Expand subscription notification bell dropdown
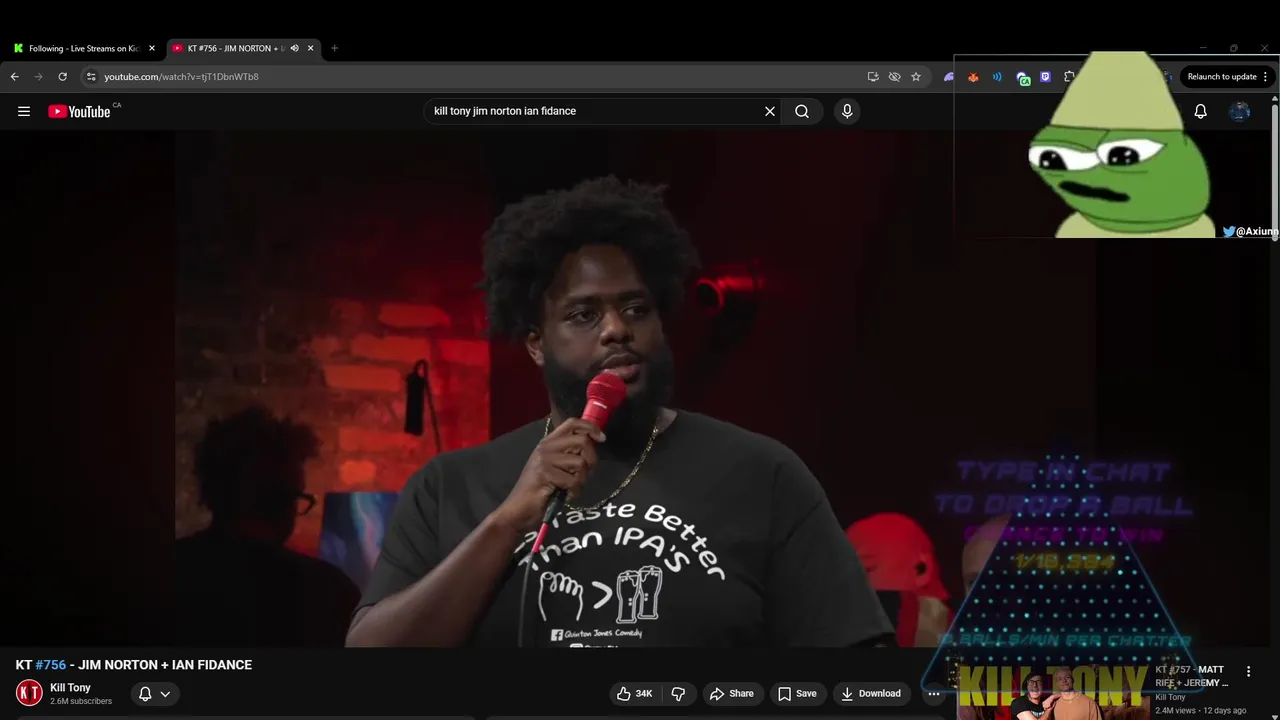Image resolution: width=1280 pixels, height=720 pixels. 154,693
